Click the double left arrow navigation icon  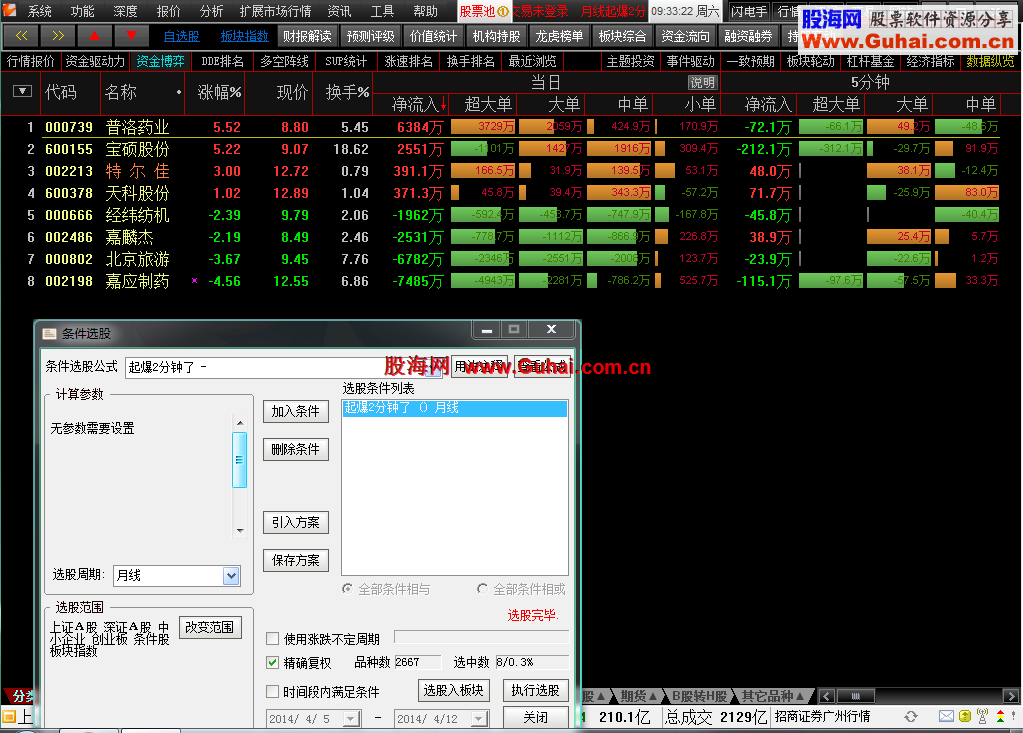tap(21, 36)
